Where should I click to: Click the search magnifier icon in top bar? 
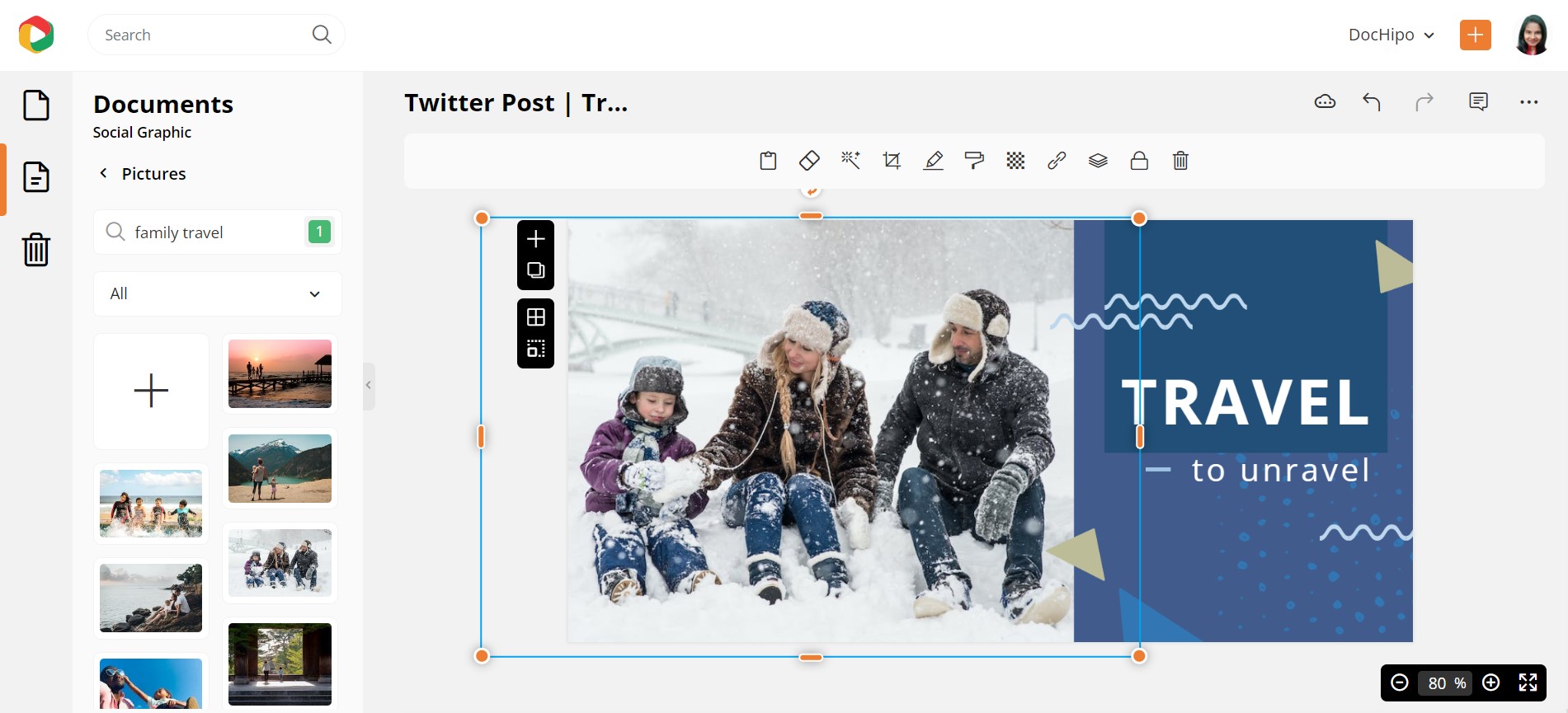click(x=322, y=35)
